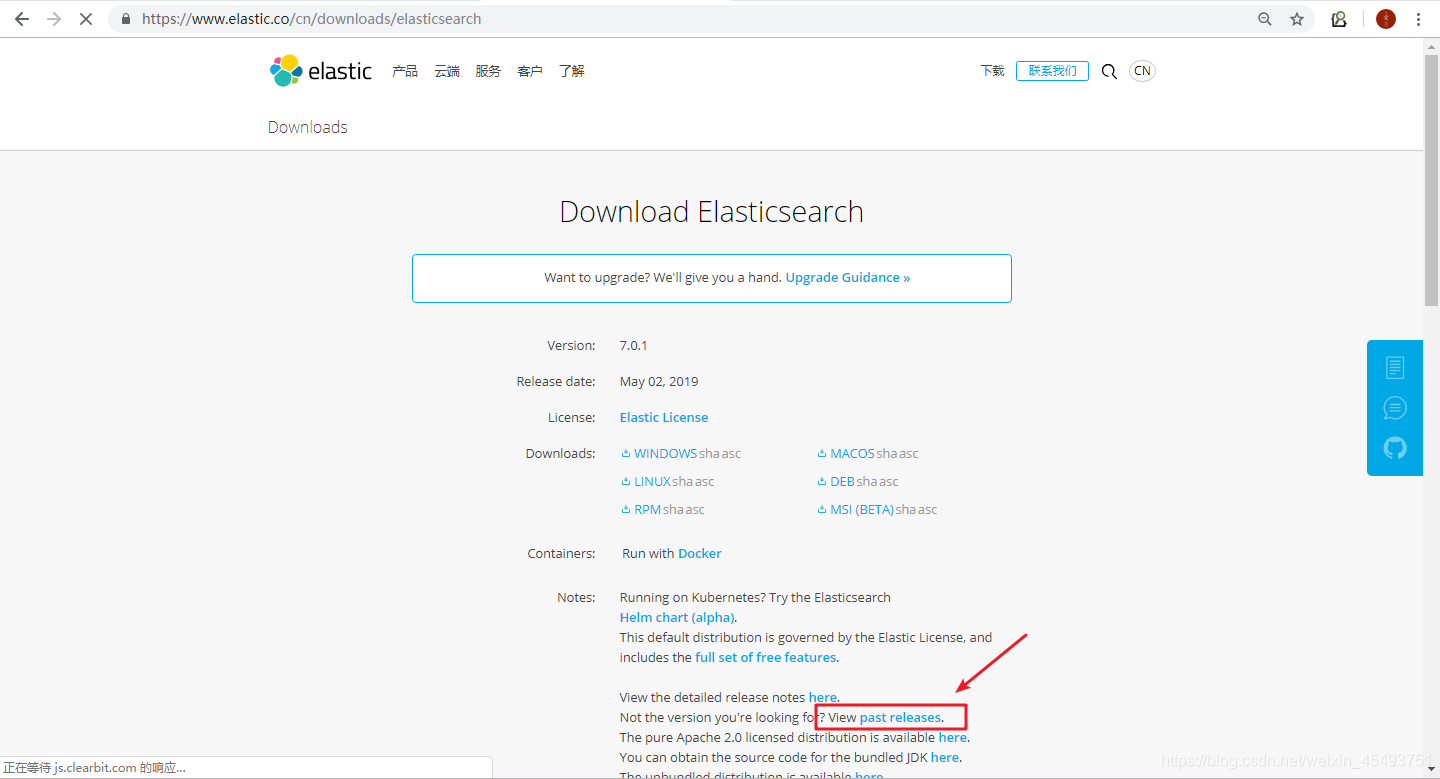This screenshot has width=1440, height=779.
Task: Switch language using the CN badge
Action: click(1142, 71)
